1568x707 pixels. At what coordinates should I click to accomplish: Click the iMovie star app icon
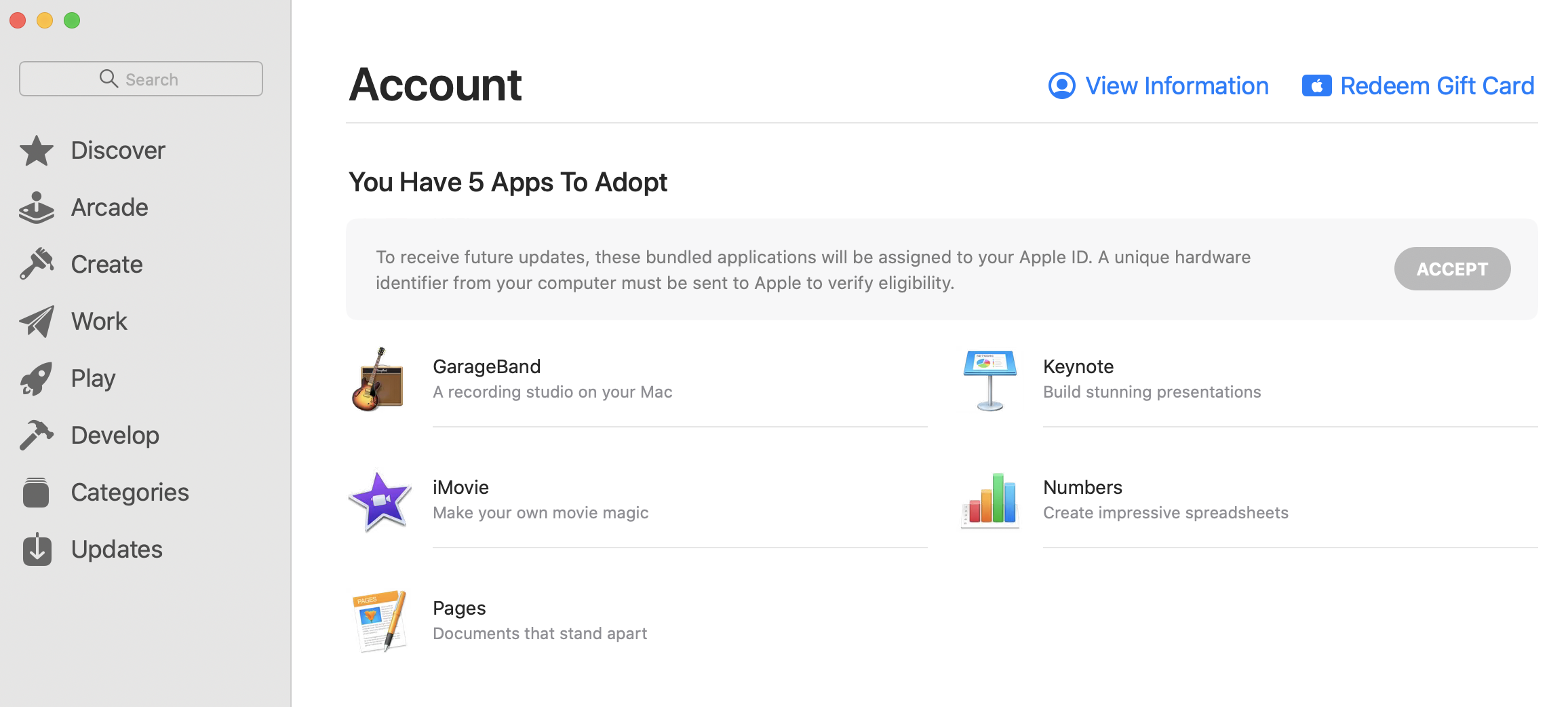coord(379,501)
